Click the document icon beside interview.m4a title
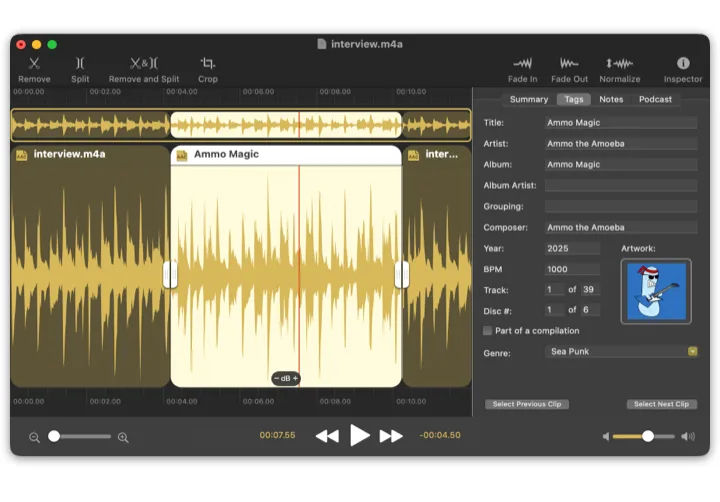 (x=321, y=44)
